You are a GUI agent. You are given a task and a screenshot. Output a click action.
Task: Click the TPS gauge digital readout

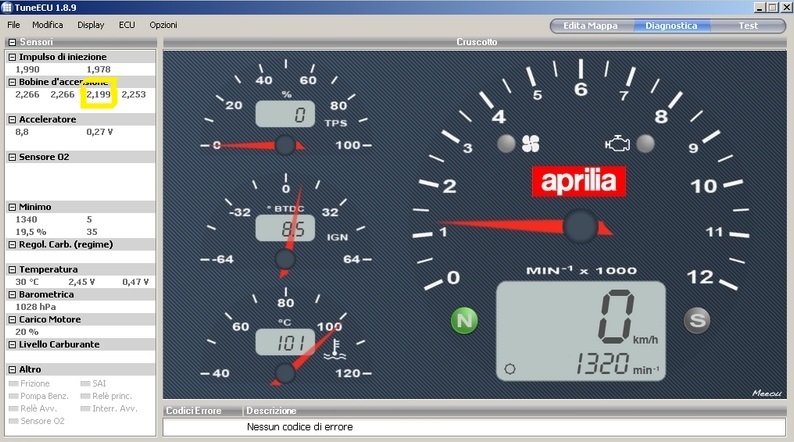(285, 114)
